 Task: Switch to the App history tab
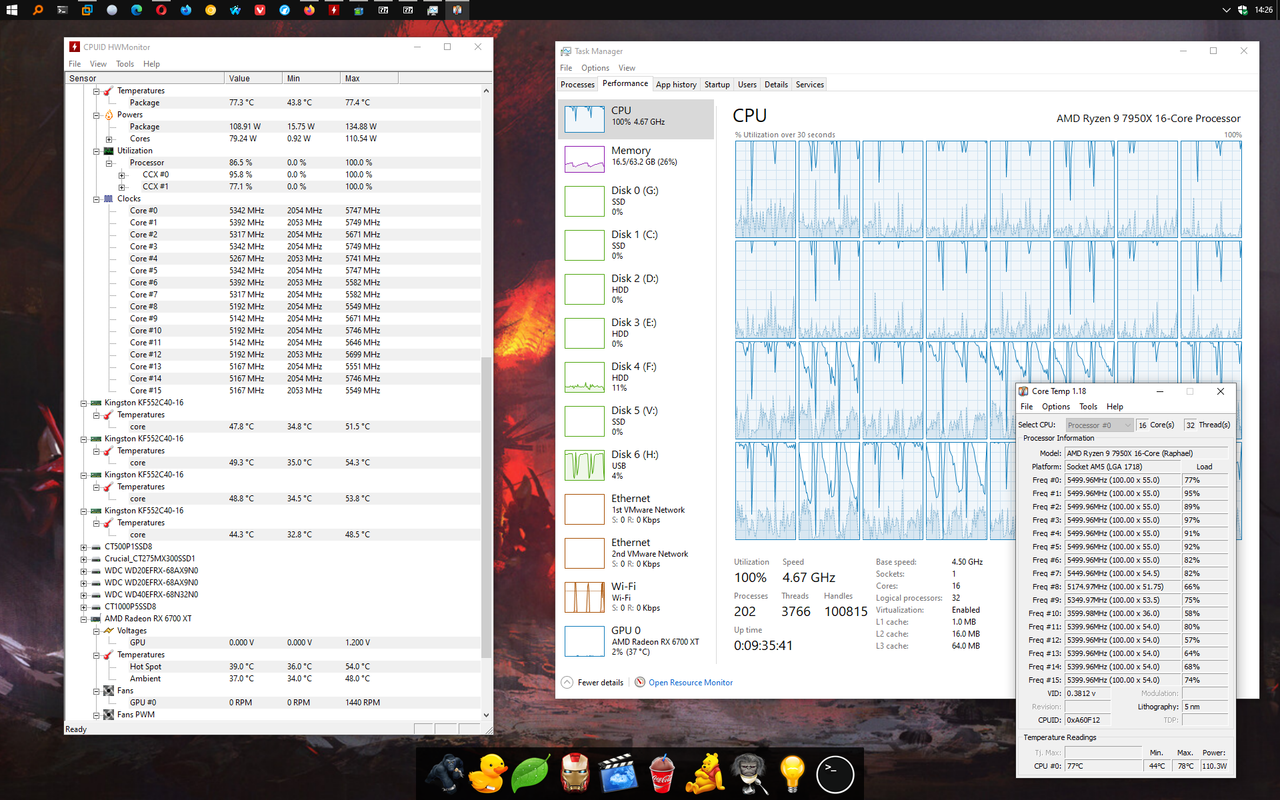676,84
